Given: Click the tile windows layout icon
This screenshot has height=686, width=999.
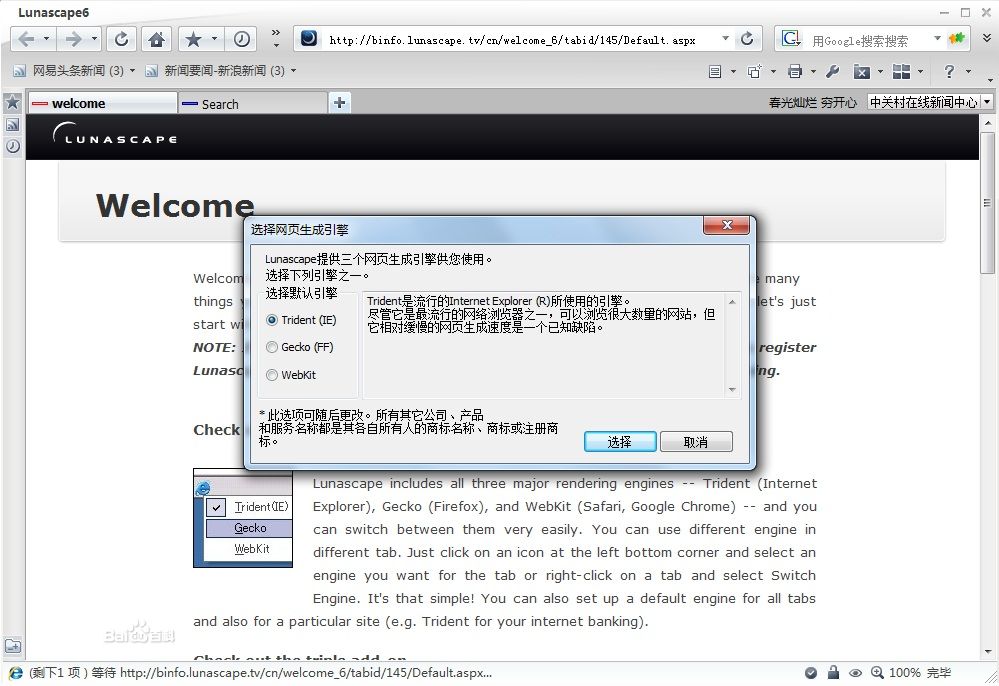Looking at the screenshot, I should click(x=901, y=71).
